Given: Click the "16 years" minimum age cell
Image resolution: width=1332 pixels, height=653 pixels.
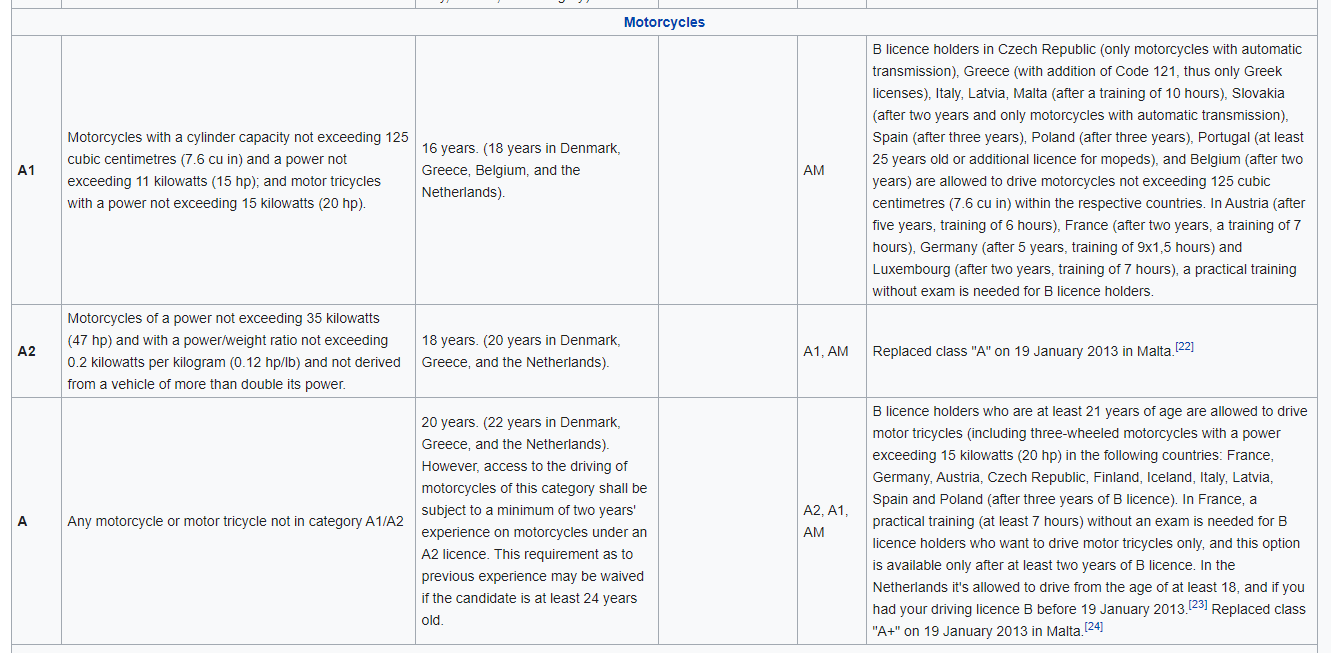Looking at the screenshot, I should click(521, 170).
